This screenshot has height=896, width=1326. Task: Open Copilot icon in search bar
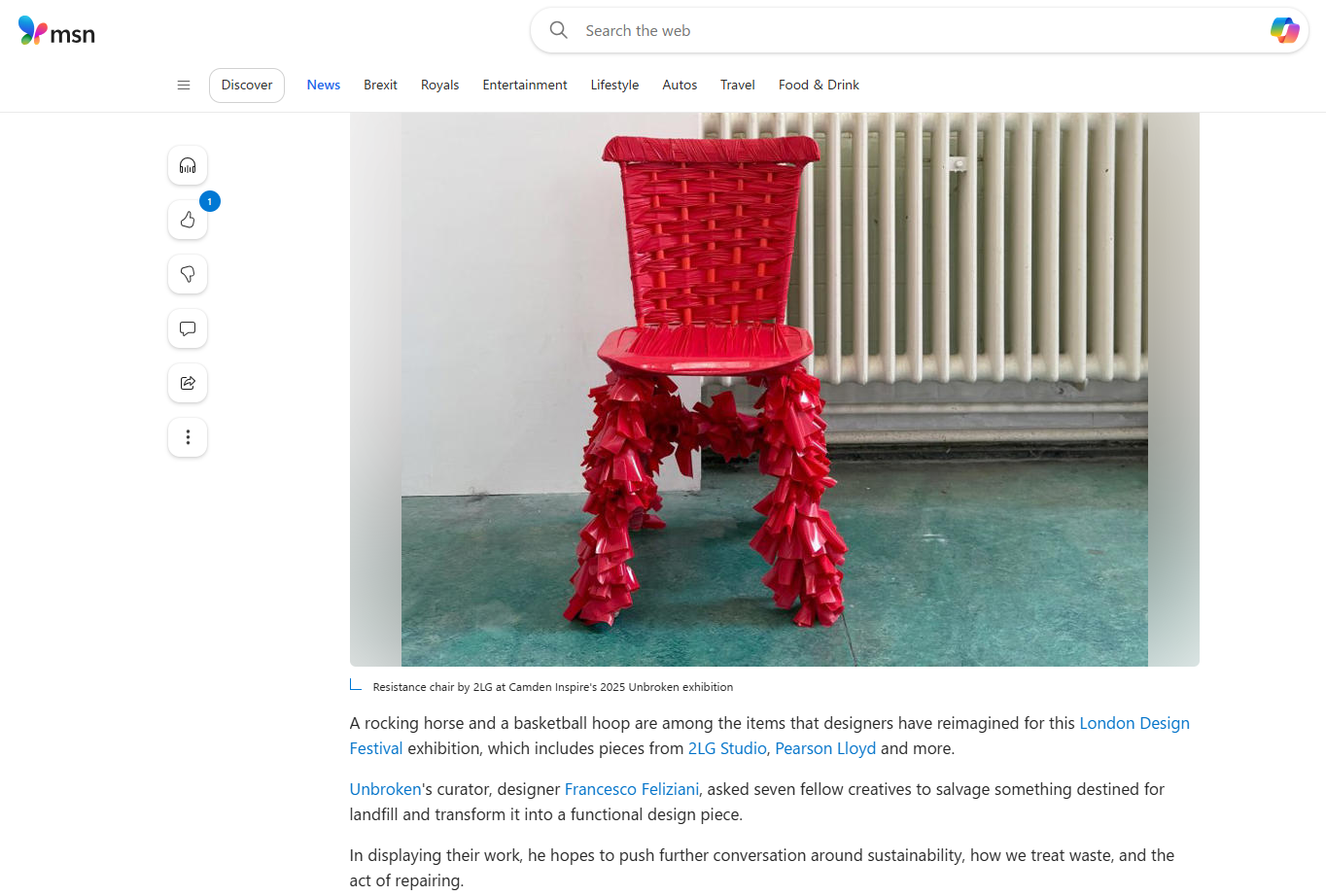click(x=1284, y=30)
